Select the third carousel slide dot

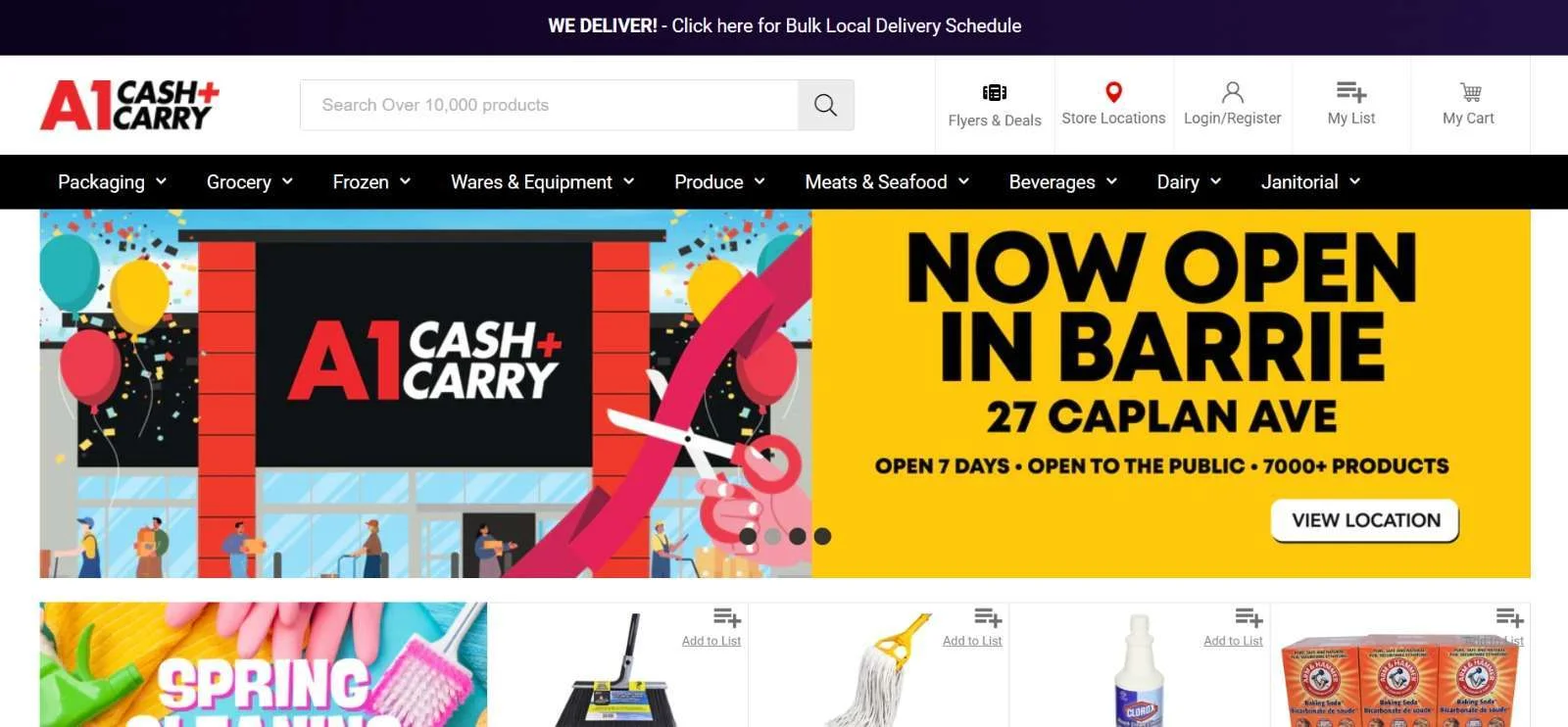click(x=798, y=536)
